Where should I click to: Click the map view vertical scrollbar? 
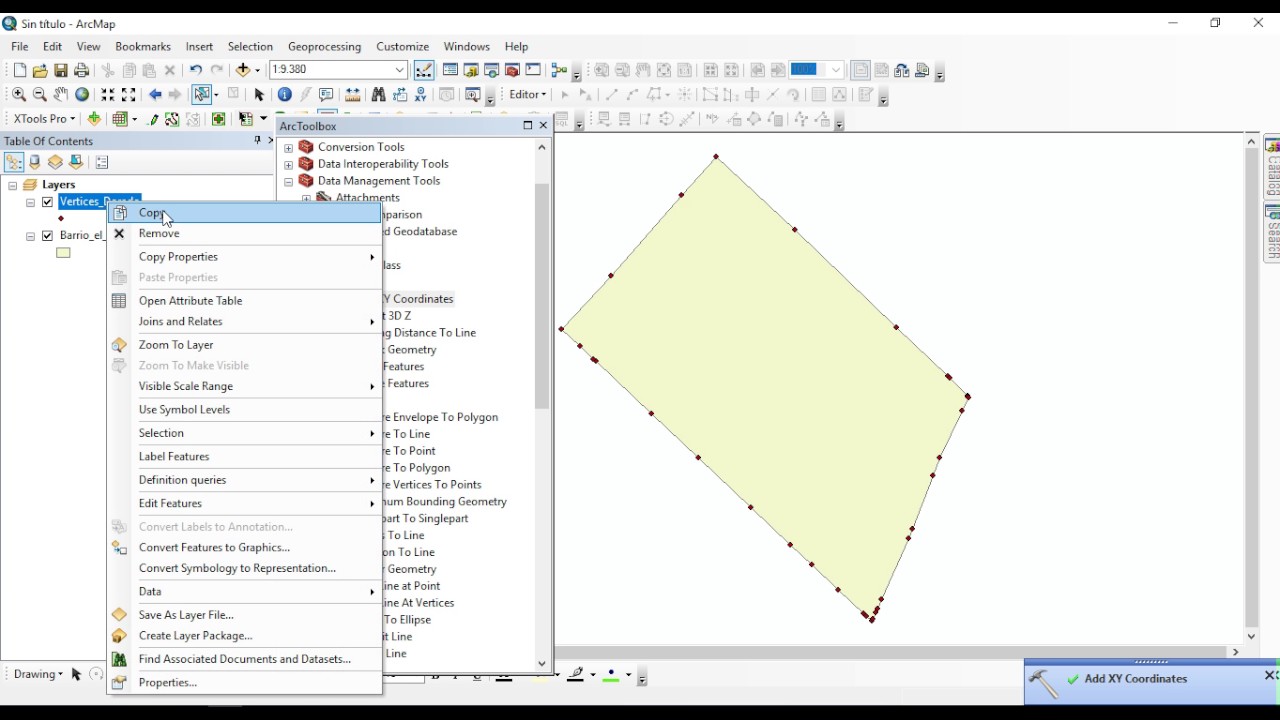tap(1251, 387)
